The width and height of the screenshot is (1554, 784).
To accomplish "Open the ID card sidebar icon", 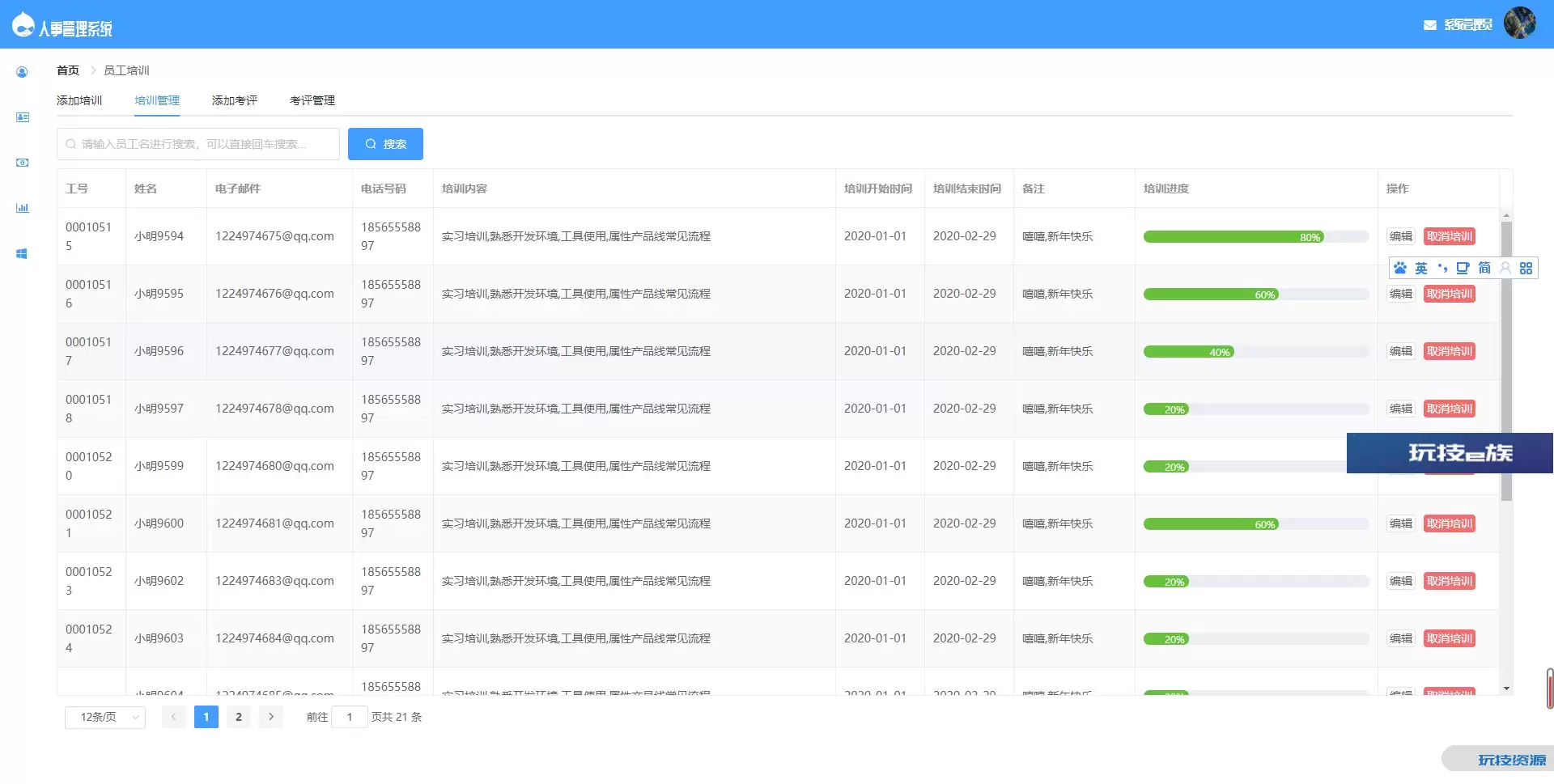I will [22, 117].
